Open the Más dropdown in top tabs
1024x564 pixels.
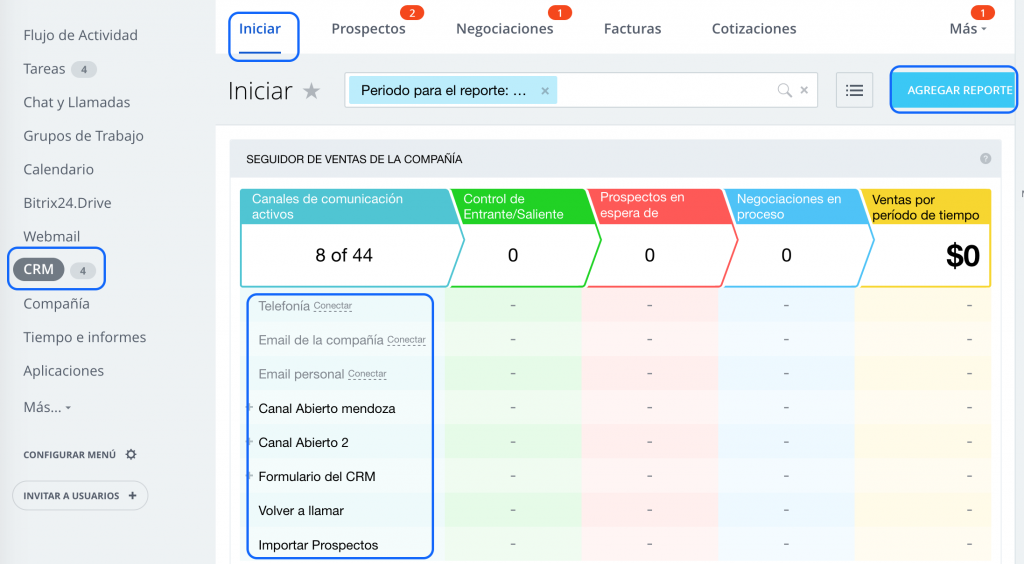point(967,29)
